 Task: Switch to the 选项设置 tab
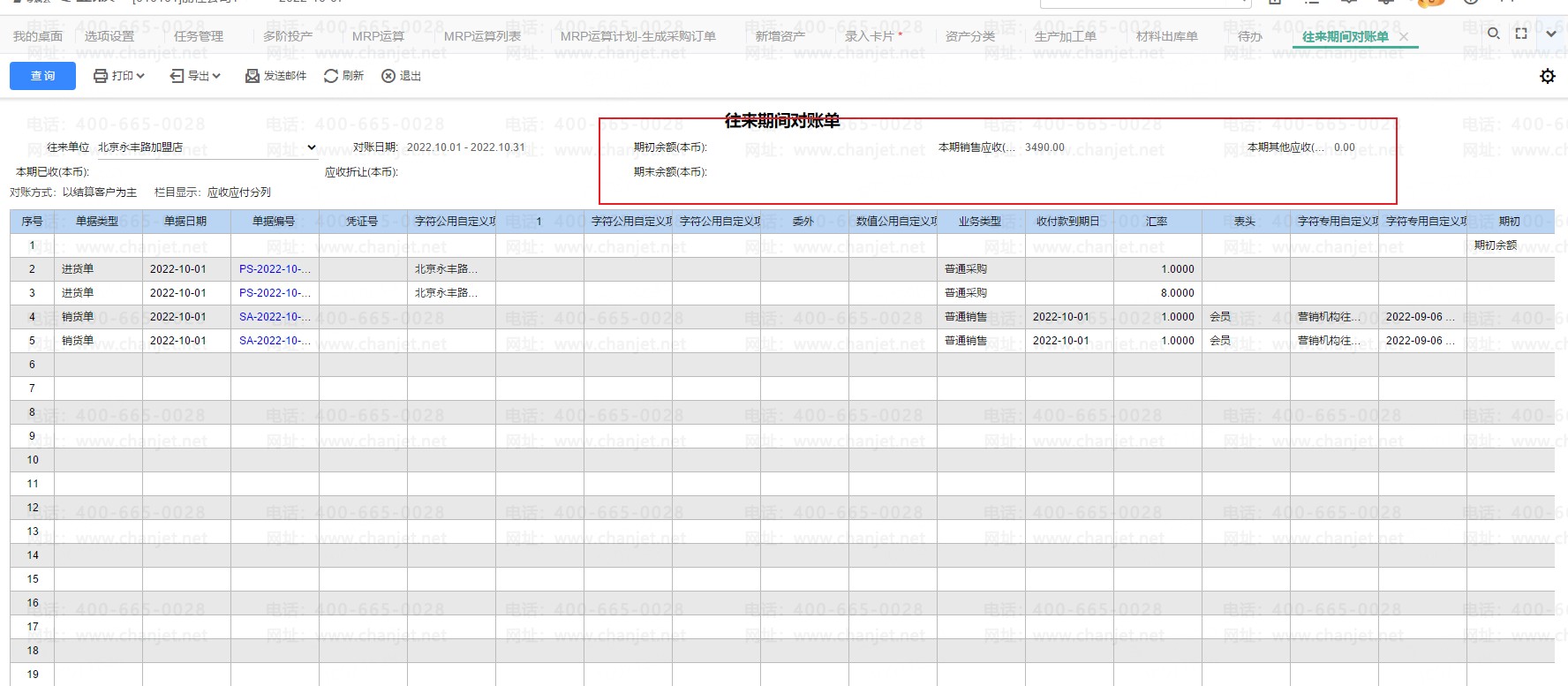[109, 36]
